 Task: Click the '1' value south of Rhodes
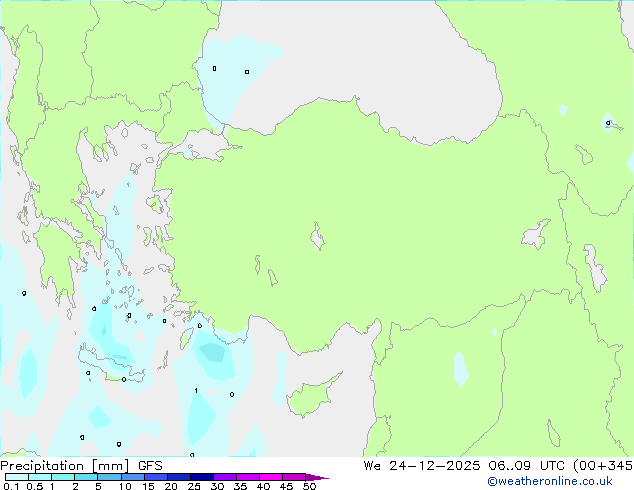pos(196,391)
